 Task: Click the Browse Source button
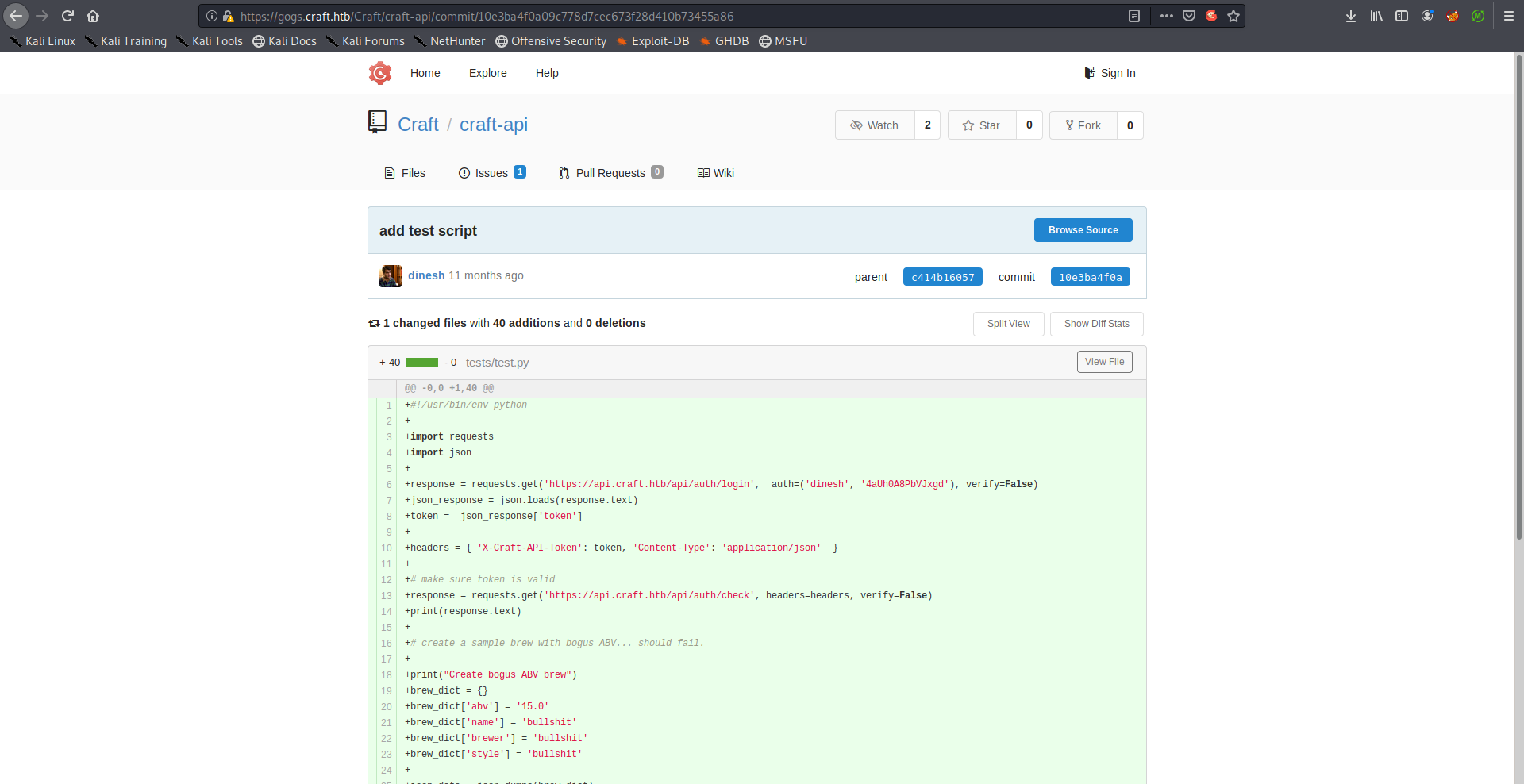1083,230
